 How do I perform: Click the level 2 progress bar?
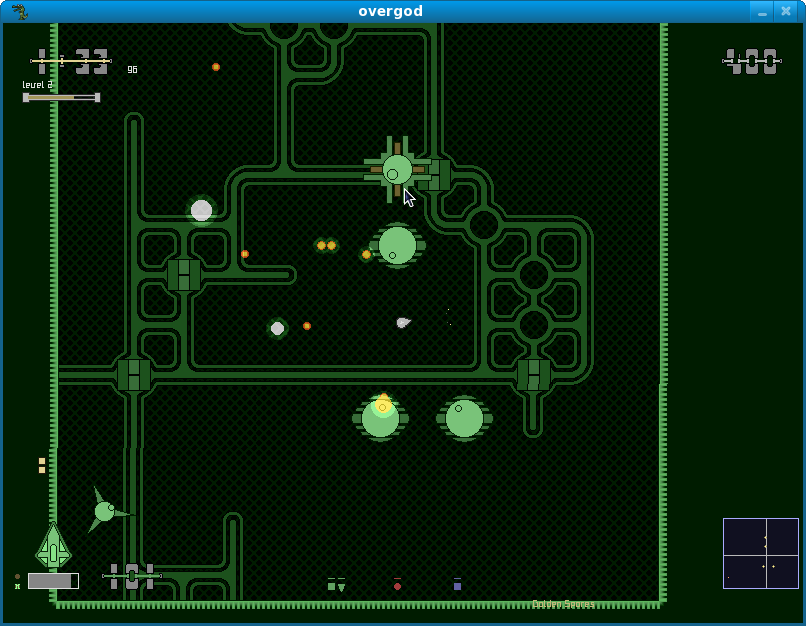coord(62,97)
